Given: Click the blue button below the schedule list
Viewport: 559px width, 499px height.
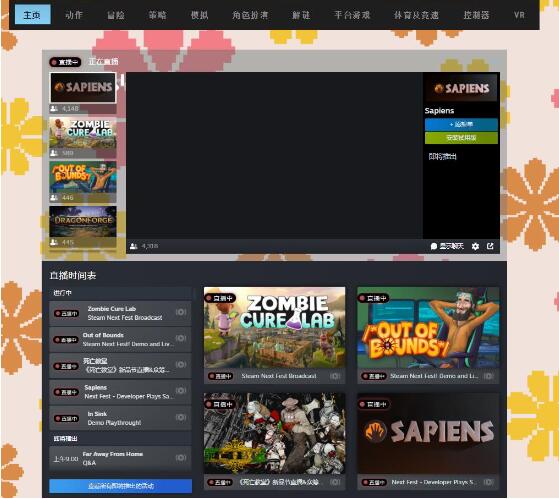Looking at the screenshot, I should click(x=120, y=486).
